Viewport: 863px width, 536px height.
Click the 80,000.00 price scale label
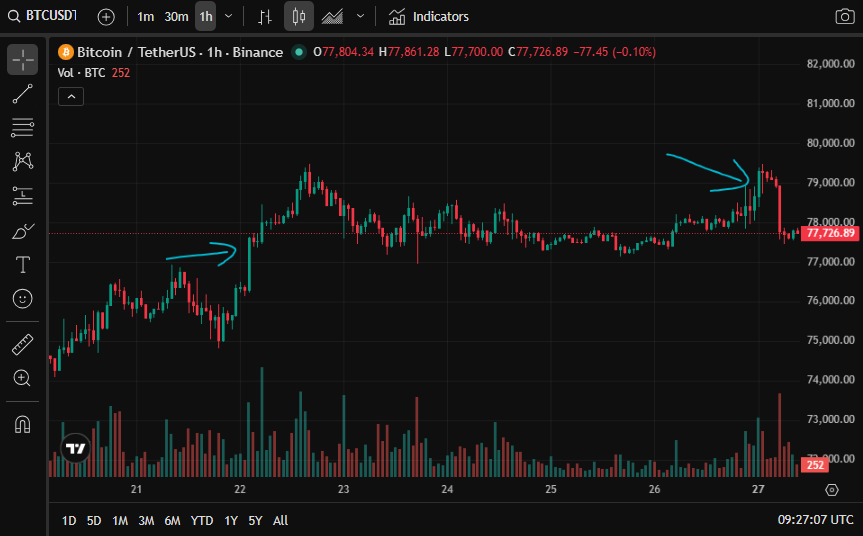coord(831,143)
